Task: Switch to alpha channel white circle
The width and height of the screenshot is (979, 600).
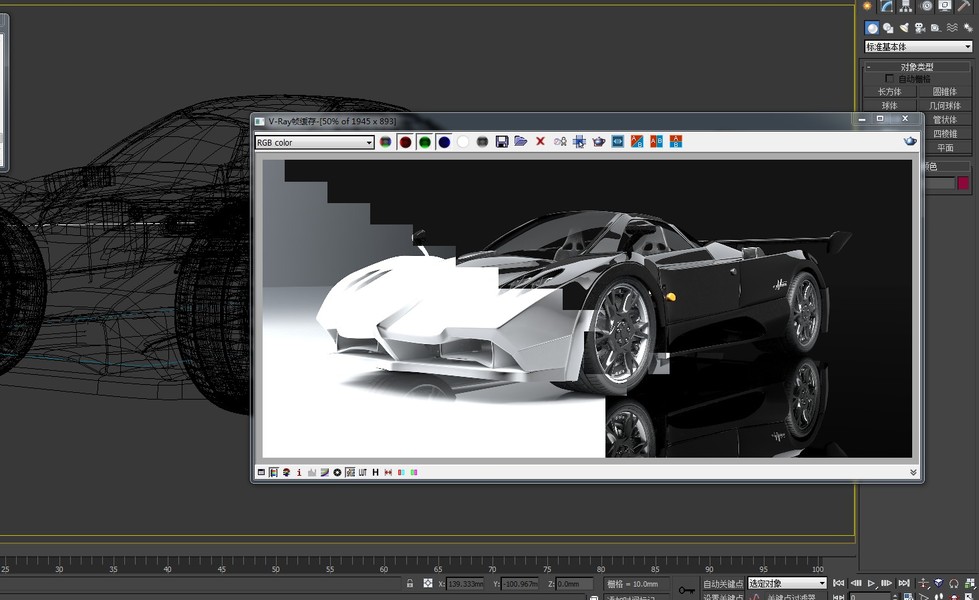Action: pos(463,142)
